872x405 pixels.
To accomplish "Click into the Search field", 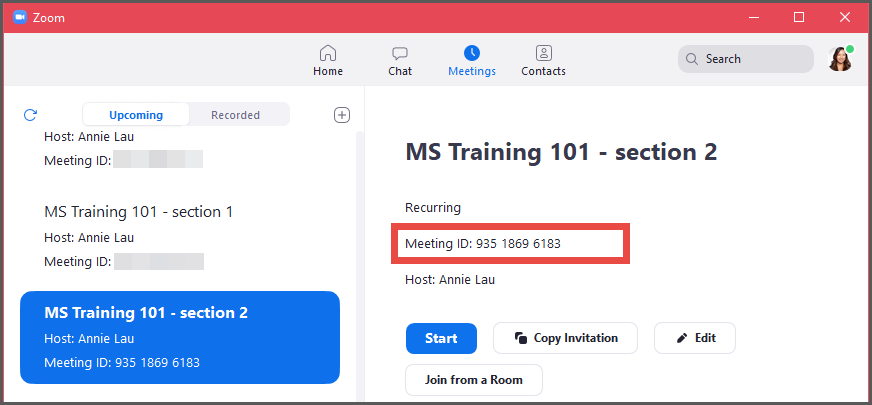I will coord(745,59).
